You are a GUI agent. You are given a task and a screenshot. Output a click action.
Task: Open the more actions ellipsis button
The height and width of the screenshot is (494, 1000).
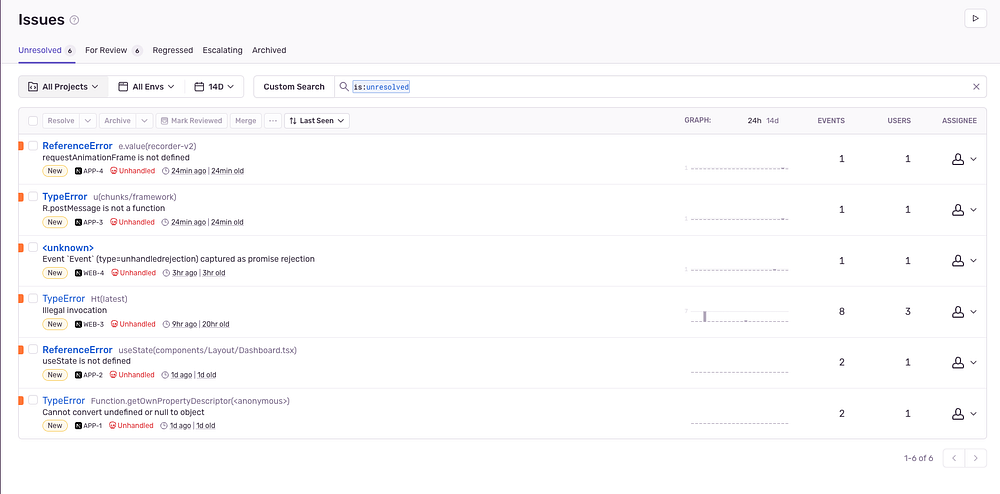tap(273, 121)
